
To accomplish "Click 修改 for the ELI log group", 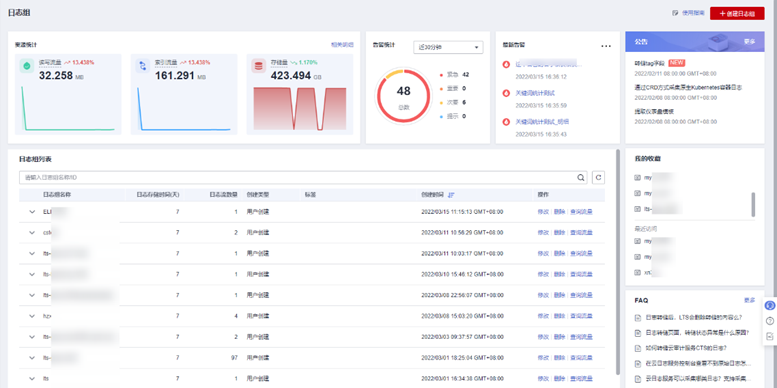I will [x=543, y=212].
